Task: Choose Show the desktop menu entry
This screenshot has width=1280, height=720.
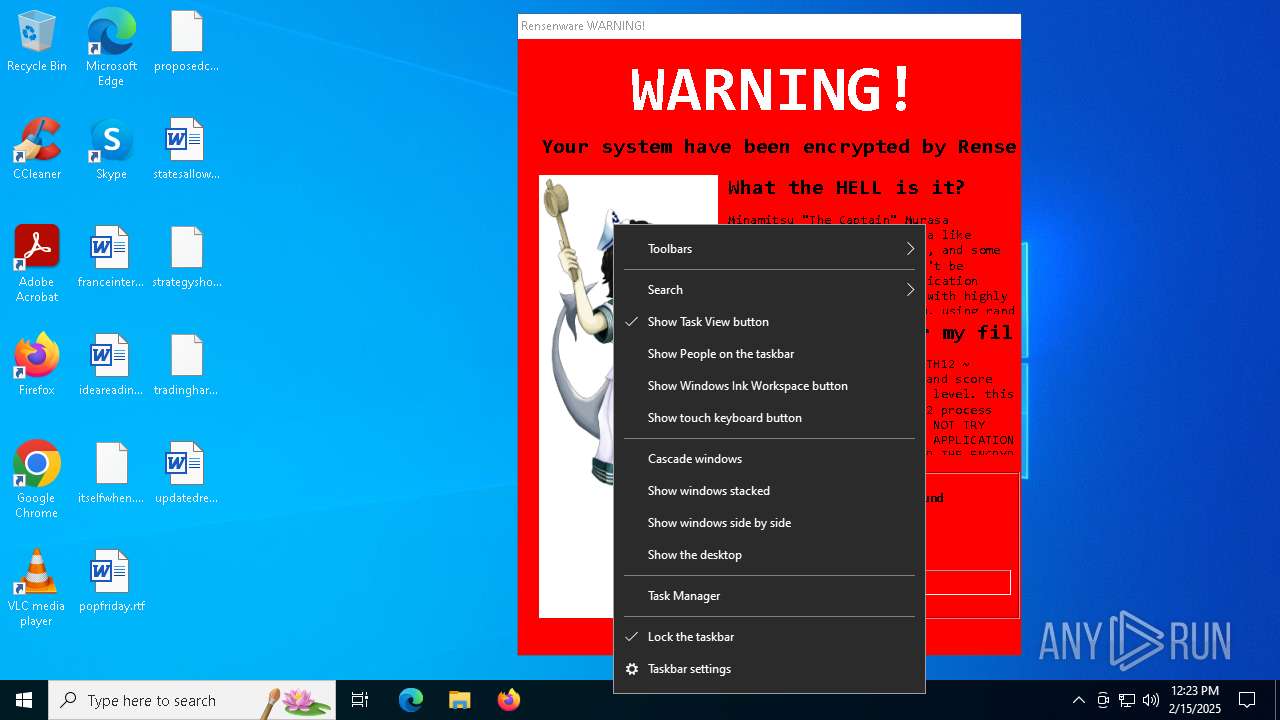Action: click(769, 555)
